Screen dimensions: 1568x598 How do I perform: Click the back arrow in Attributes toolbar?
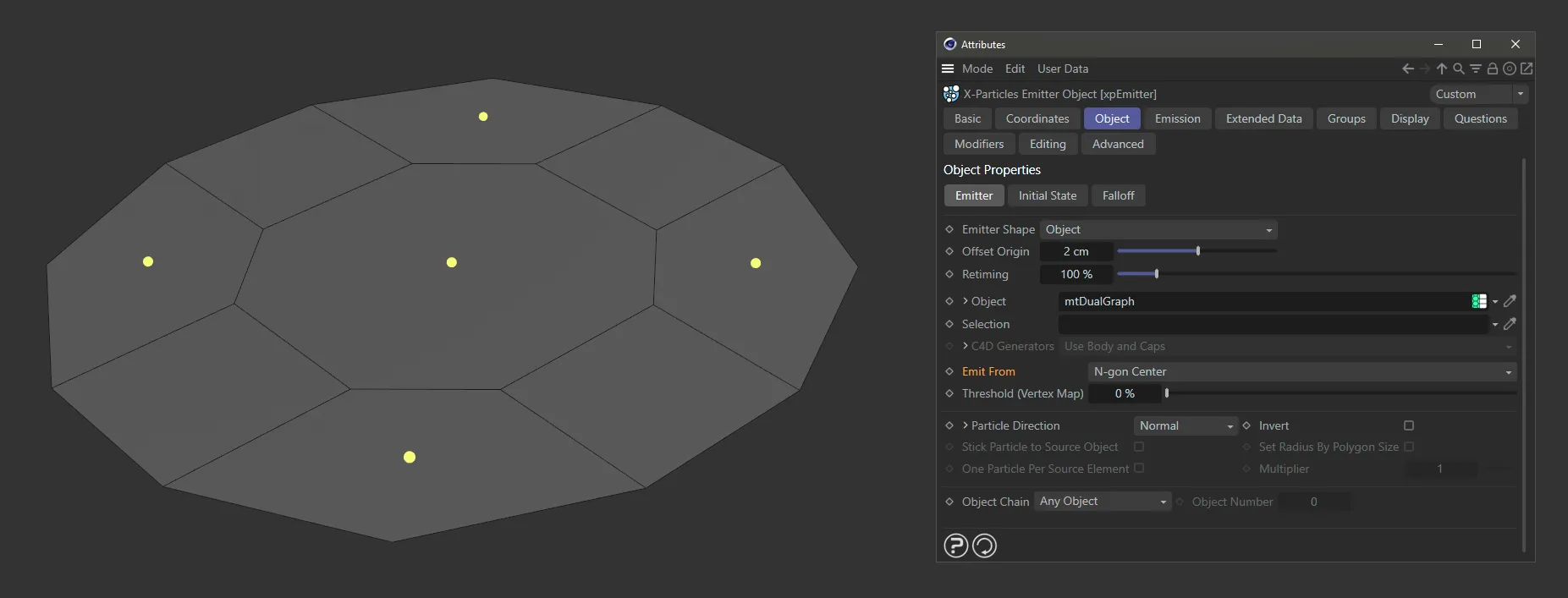click(x=1408, y=69)
